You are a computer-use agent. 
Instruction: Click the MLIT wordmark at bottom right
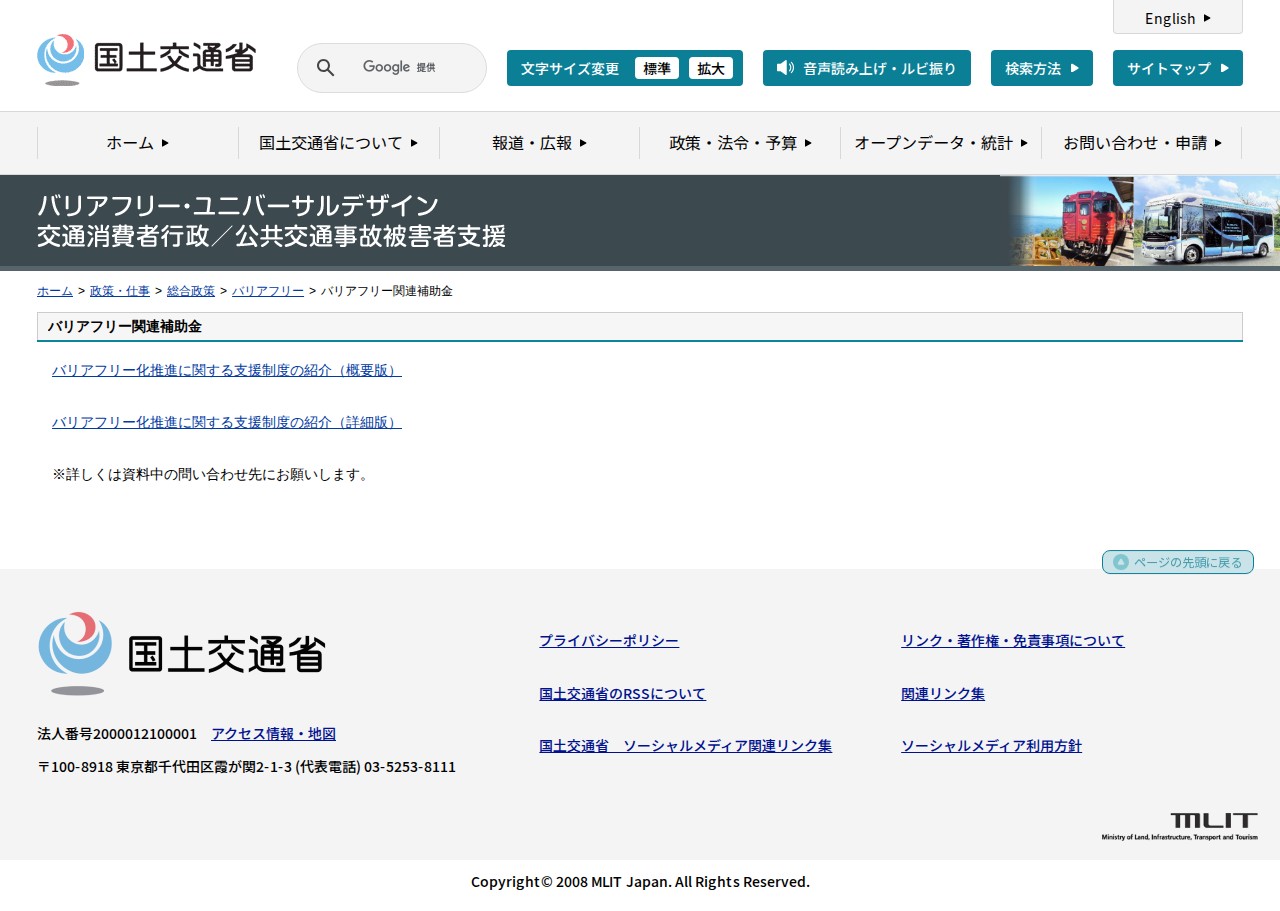[1180, 826]
